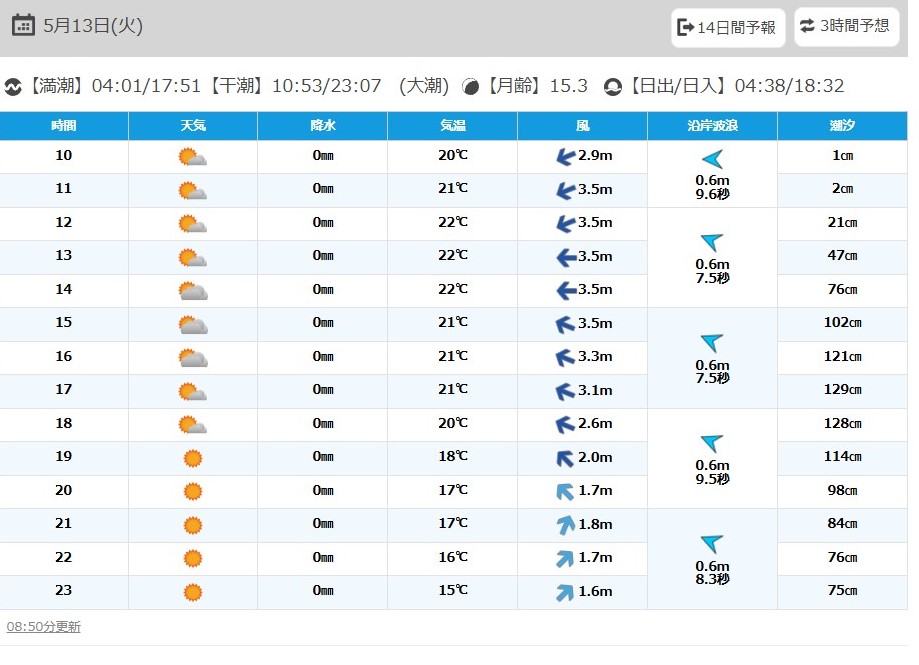The height and width of the screenshot is (665, 919).
Task: Click the sunny icon for hour 23
Action: (x=193, y=592)
